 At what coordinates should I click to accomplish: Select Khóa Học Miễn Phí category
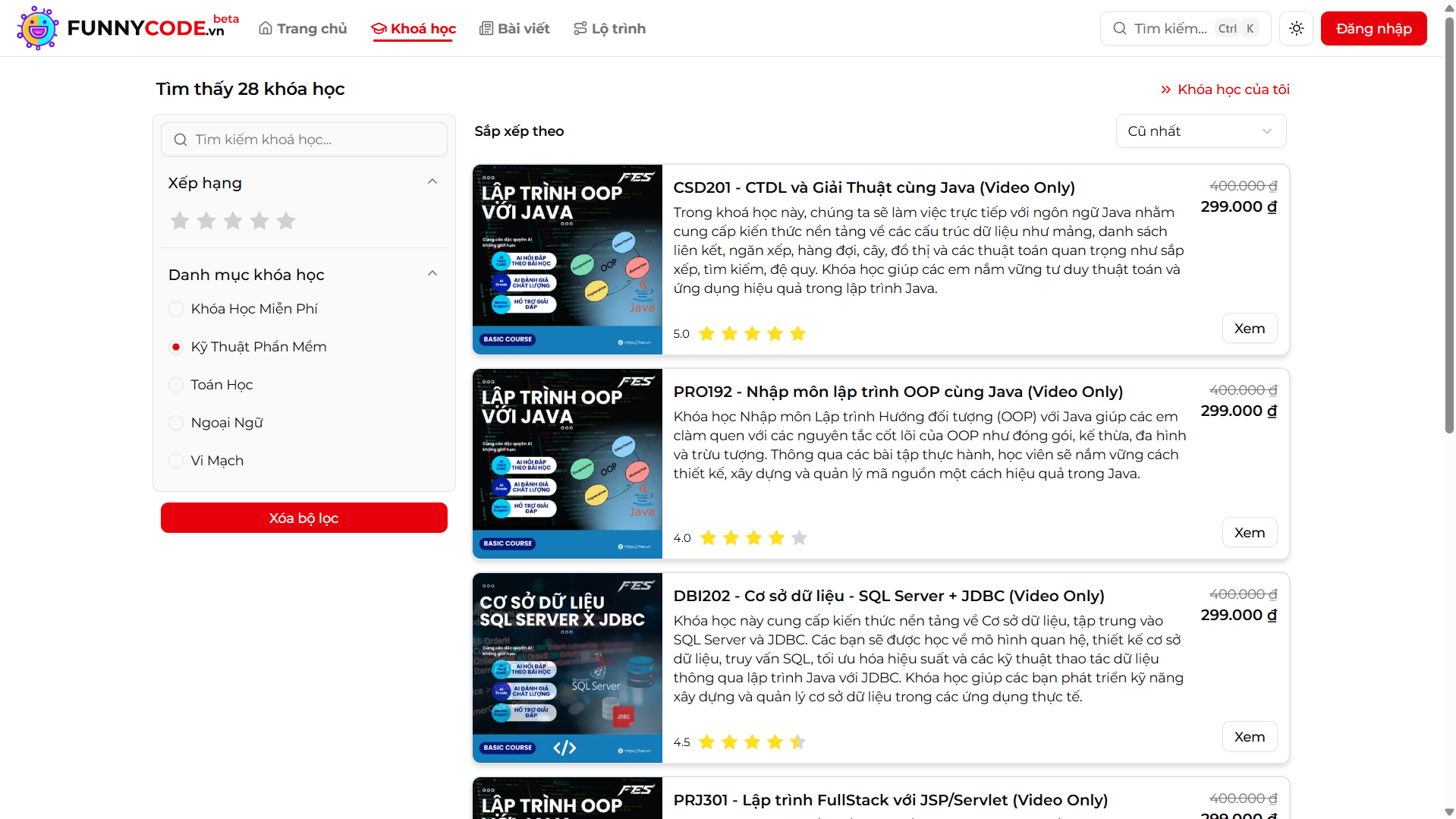pyautogui.click(x=176, y=309)
